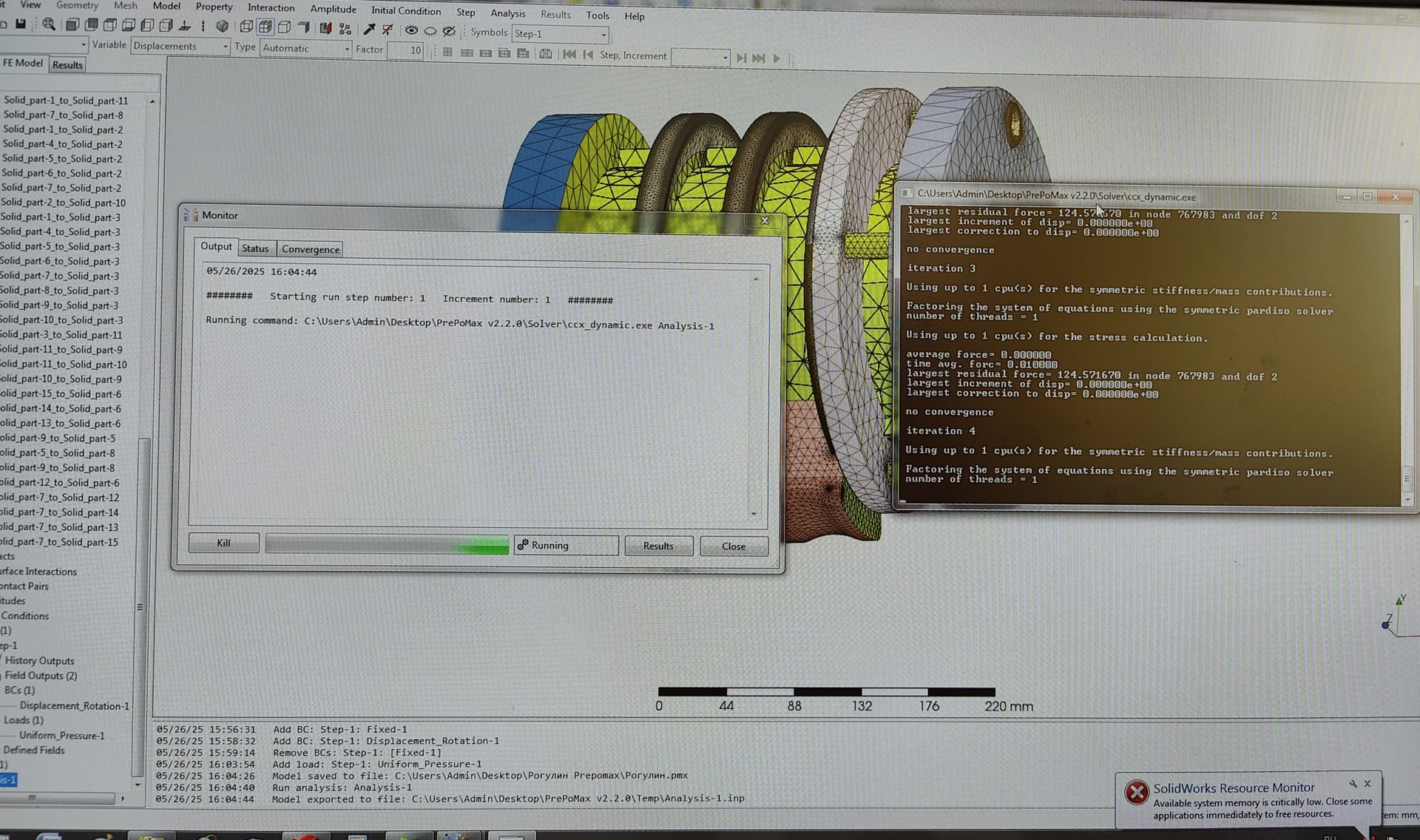Open the Status tab in Monitor
The image size is (1420, 840).
point(255,248)
